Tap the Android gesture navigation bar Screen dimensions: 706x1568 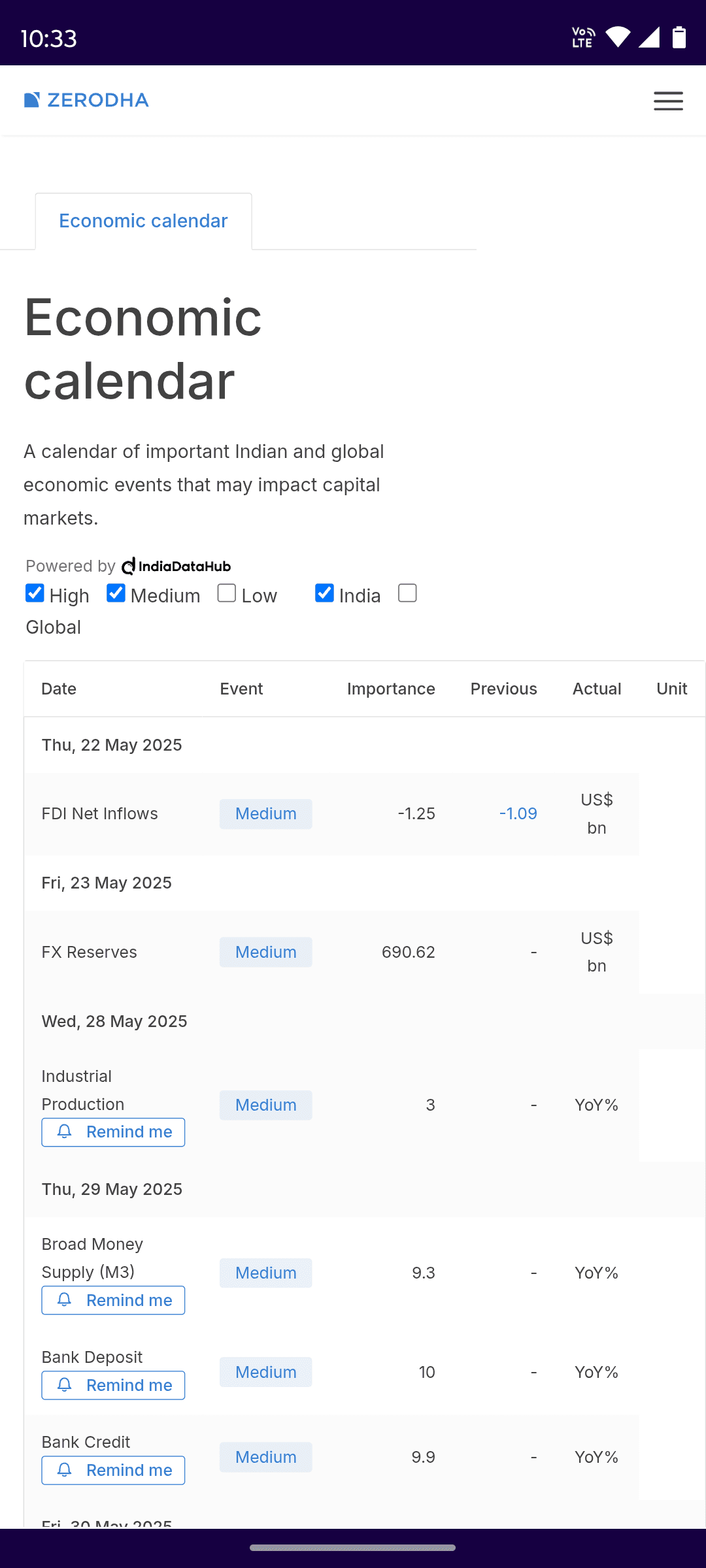[x=353, y=1548]
